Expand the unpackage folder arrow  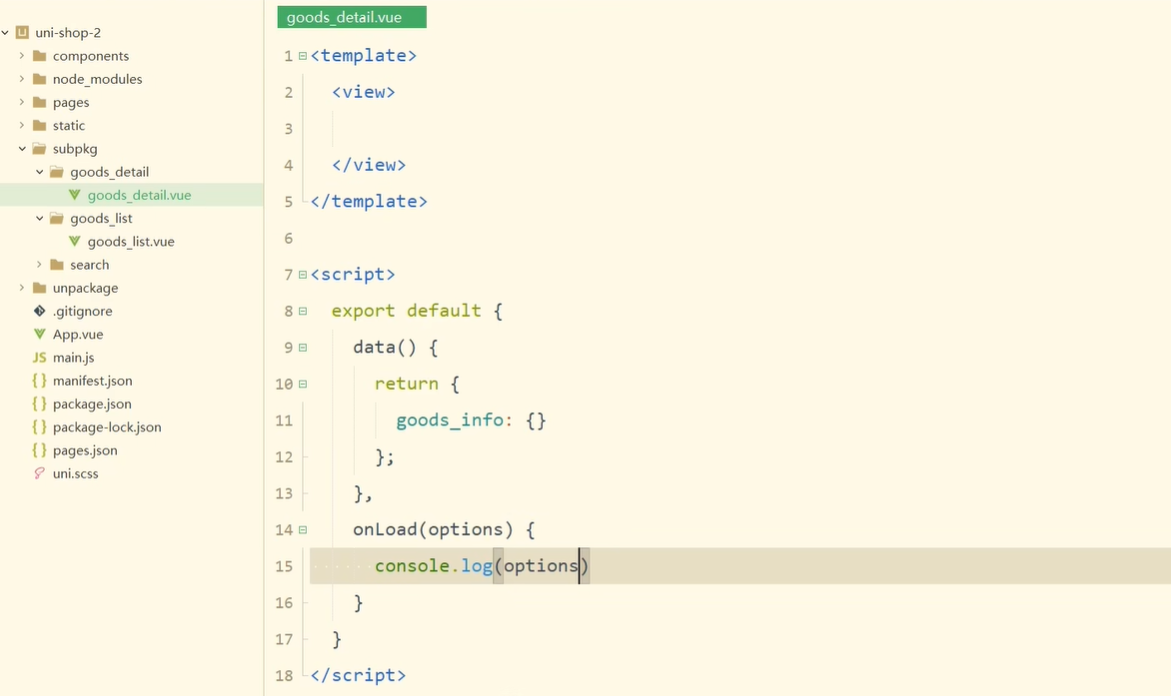coord(22,288)
